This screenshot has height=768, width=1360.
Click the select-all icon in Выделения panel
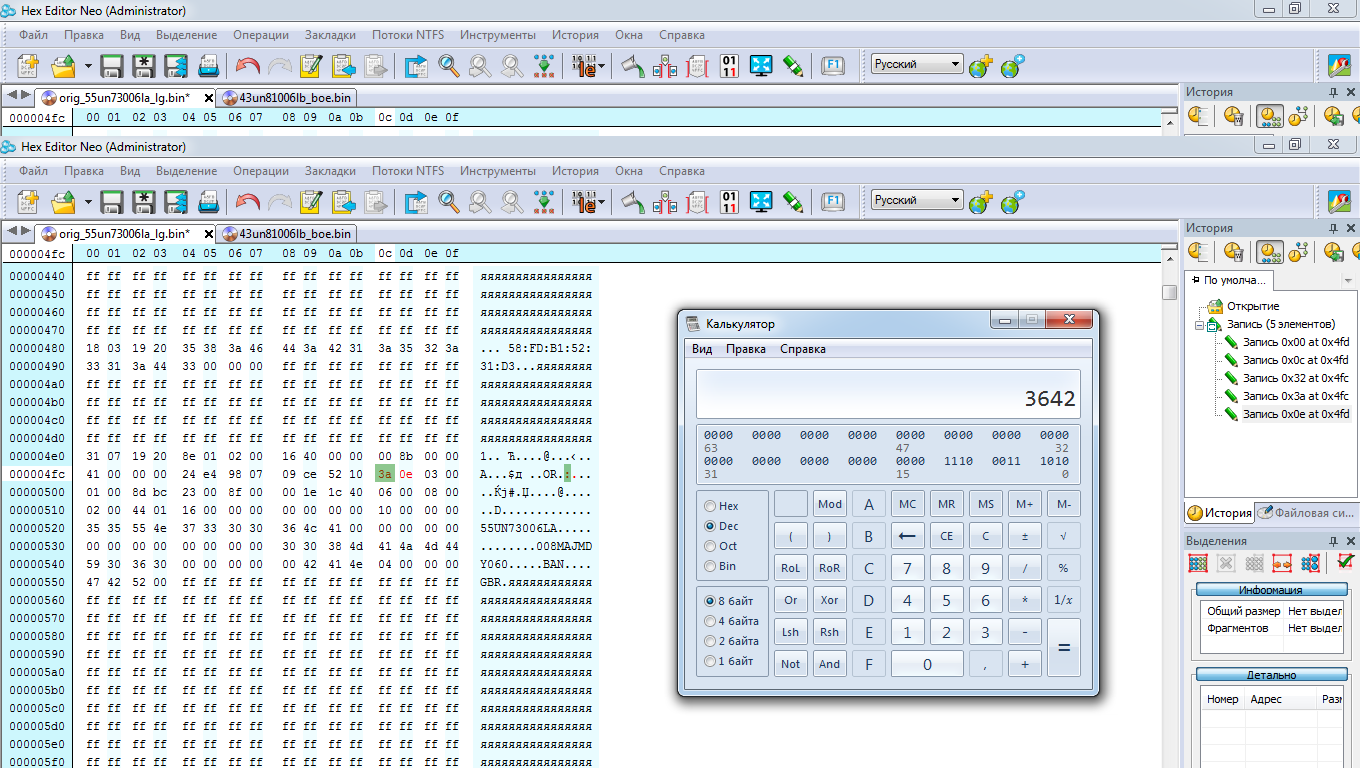[1197, 563]
